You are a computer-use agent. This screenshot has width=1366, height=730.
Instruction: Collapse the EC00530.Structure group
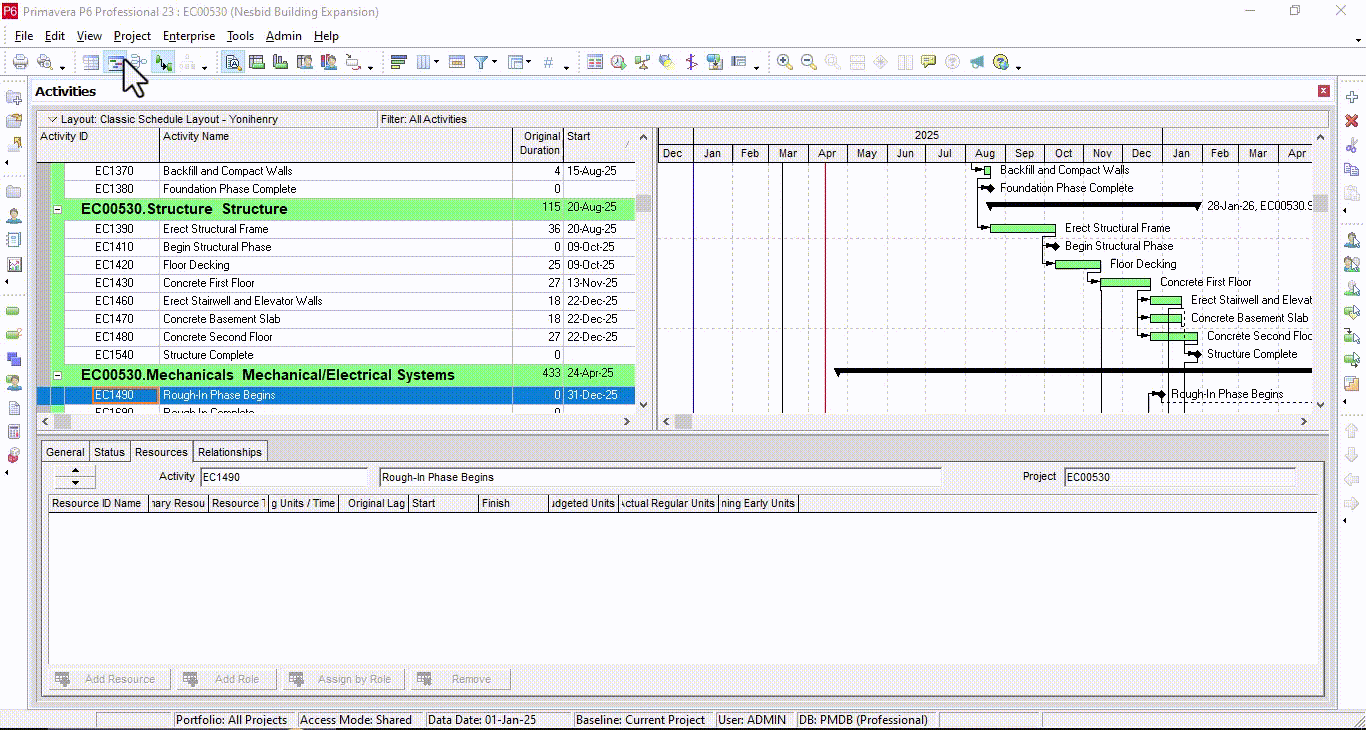57,210
